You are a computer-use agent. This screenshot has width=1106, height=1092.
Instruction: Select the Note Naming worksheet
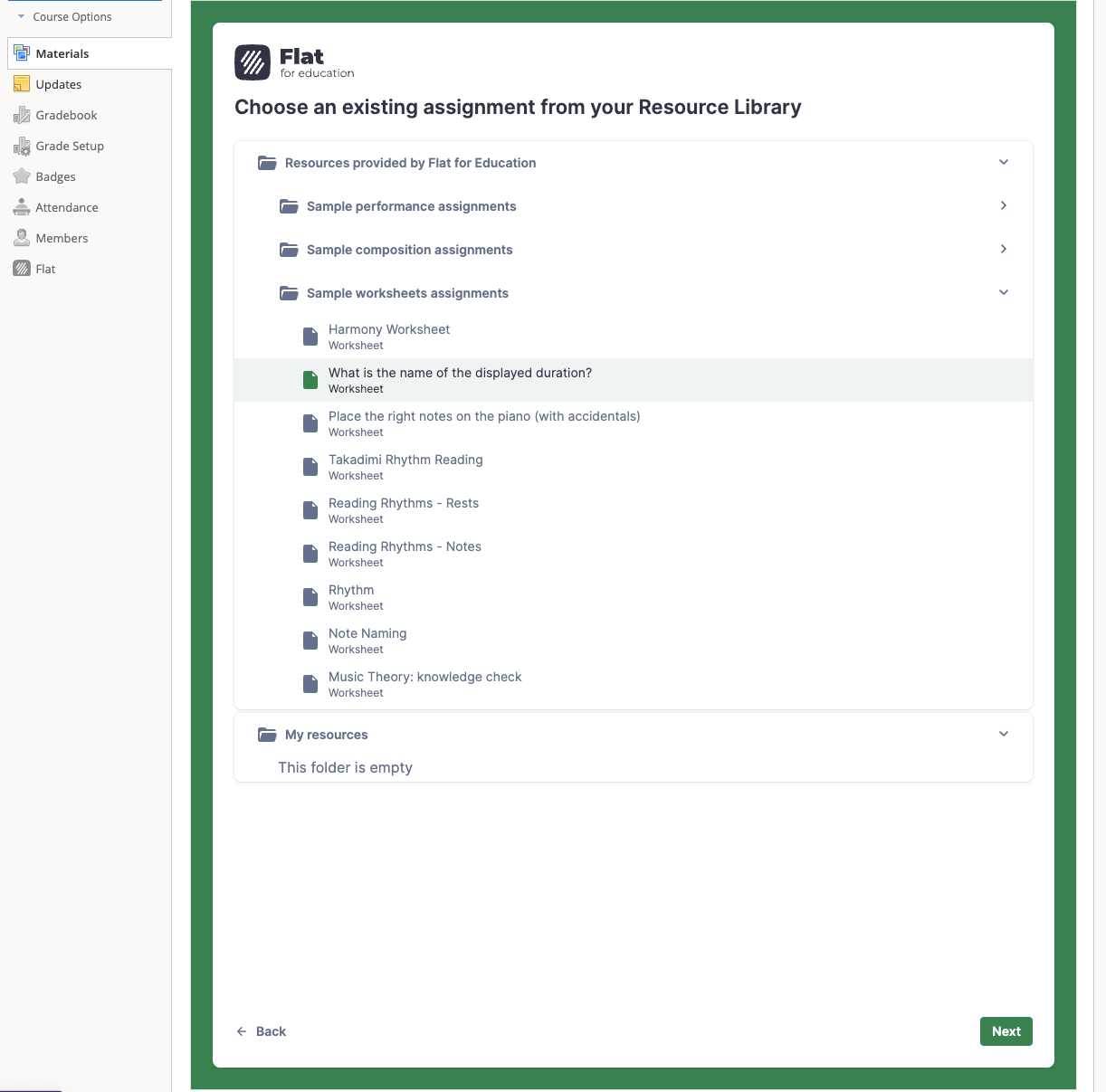[367, 633]
